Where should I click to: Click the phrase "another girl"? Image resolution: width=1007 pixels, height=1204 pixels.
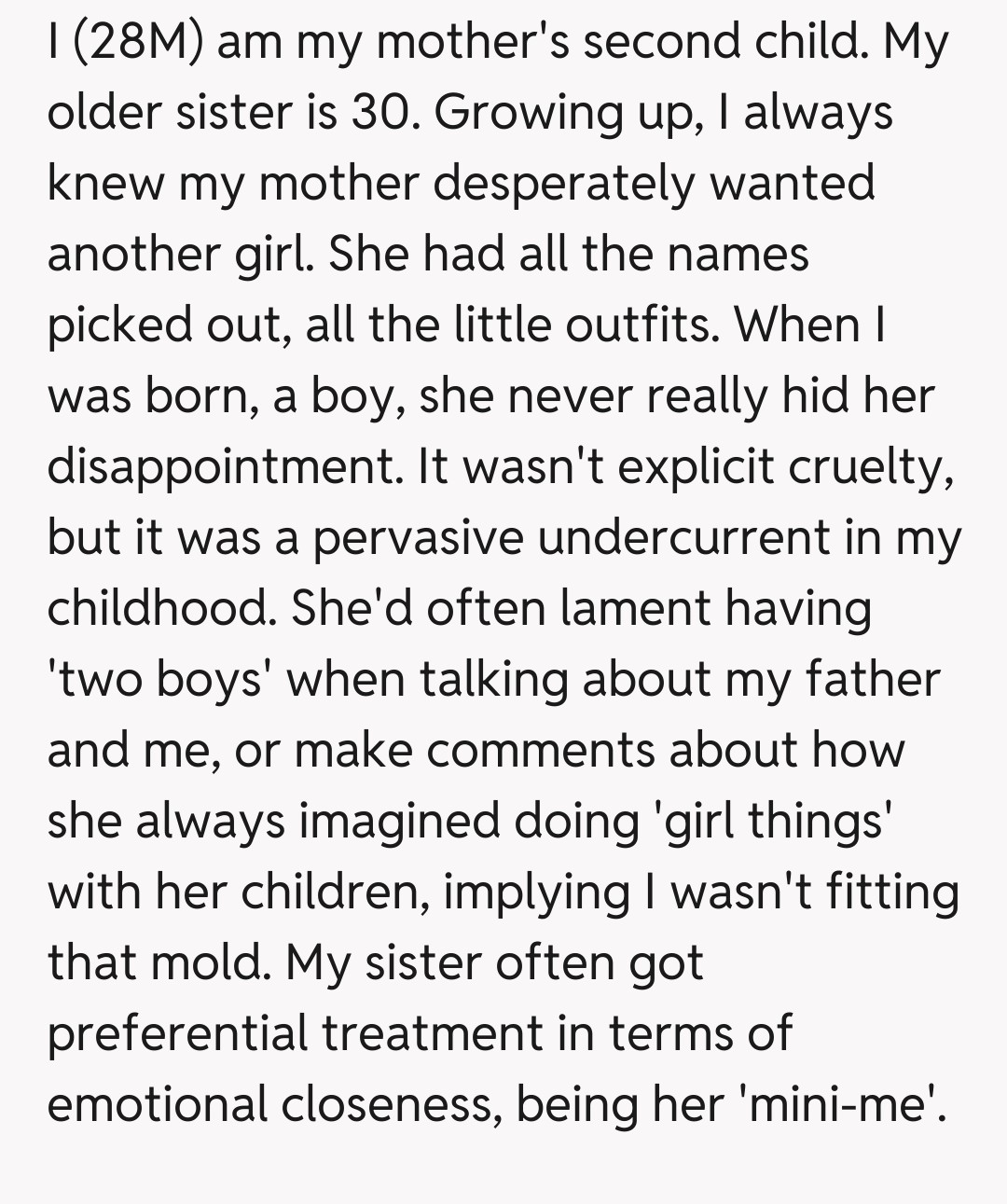coord(175,255)
